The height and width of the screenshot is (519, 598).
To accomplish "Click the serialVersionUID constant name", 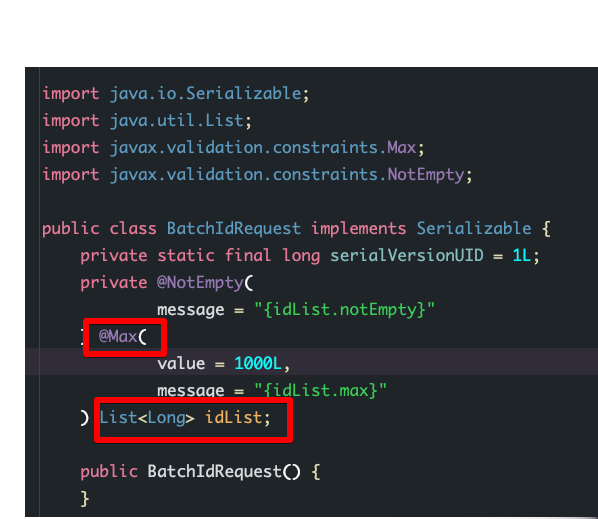I will pyautogui.click(x=407, y=255).
